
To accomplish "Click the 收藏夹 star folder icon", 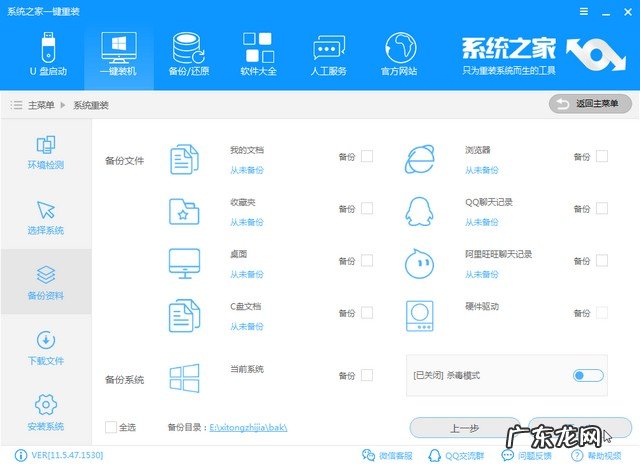I will tap(184, 211).
